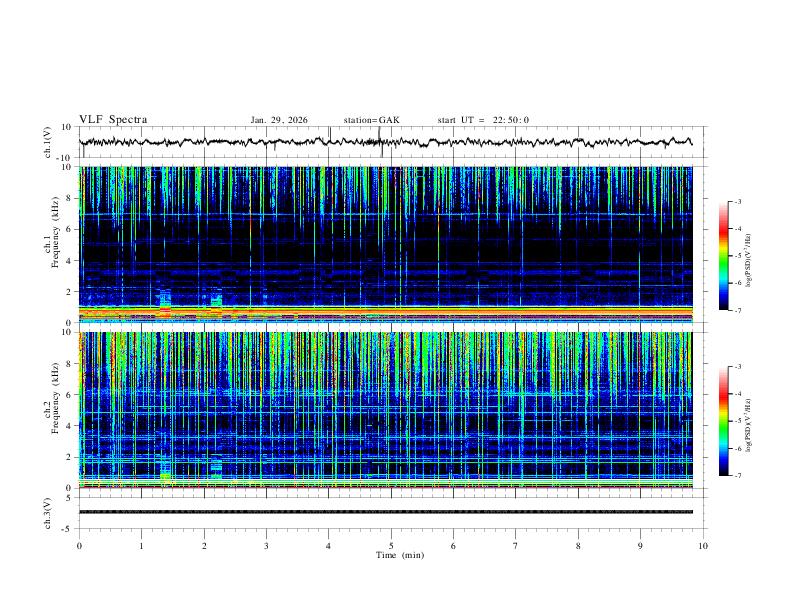Screen dimensions: 792x612
Task: Click the 1 tick label on time axis
Action: click(141, 546)
